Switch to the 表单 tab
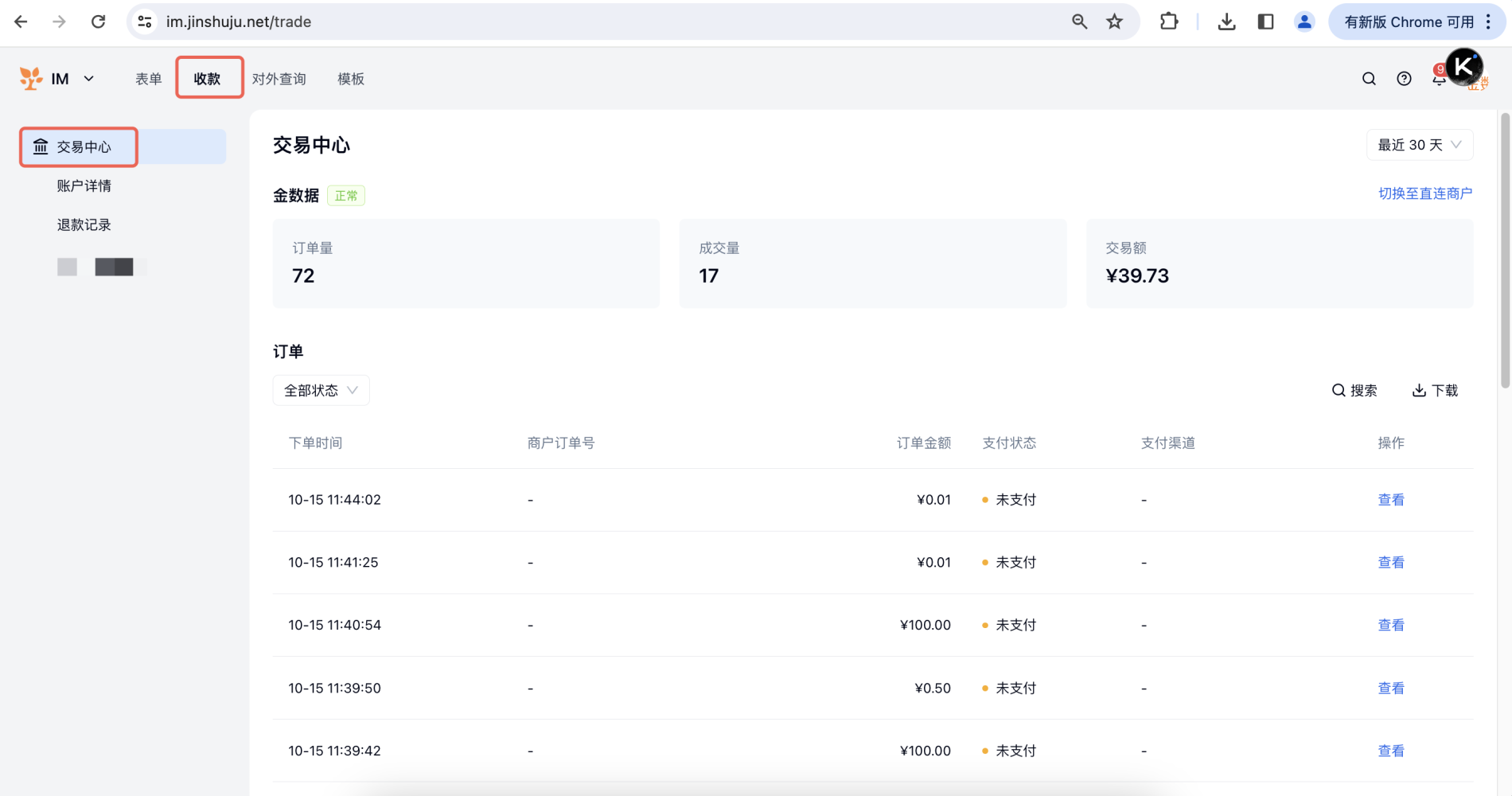The height and width of the screenshot is (796, 1512). pyautogui.click(x=148, y=79)
